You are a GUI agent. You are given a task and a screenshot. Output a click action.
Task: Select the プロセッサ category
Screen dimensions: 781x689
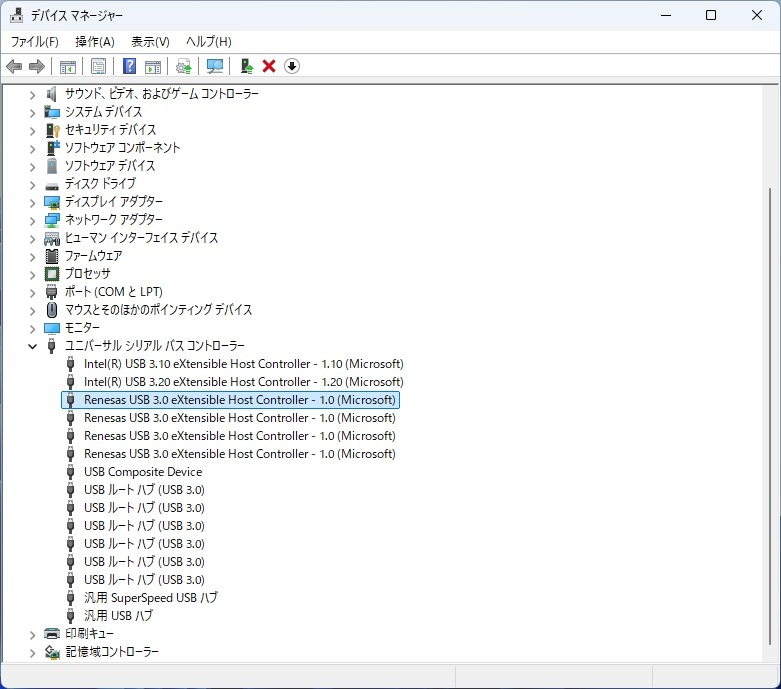87,274
